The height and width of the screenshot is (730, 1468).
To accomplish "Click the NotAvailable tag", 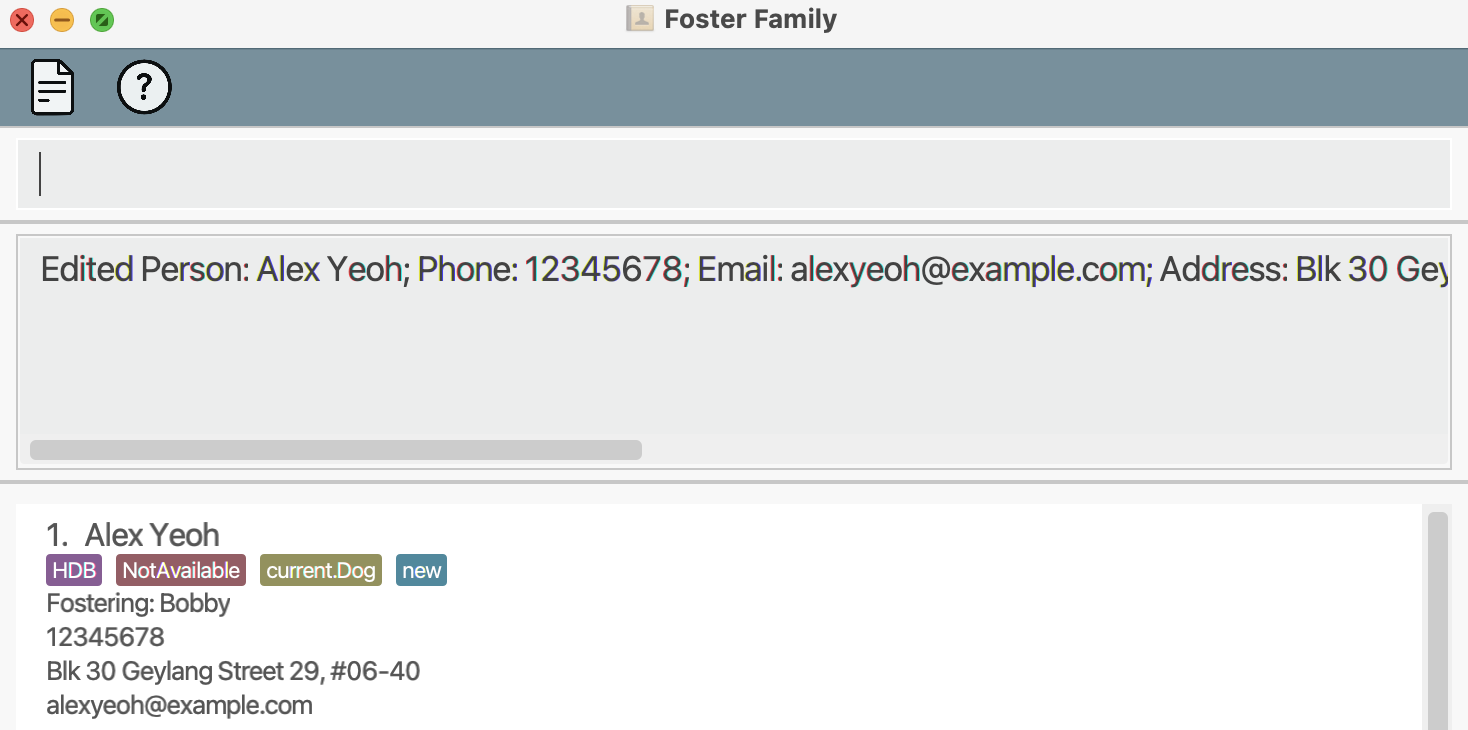I will tap(181, 570).
